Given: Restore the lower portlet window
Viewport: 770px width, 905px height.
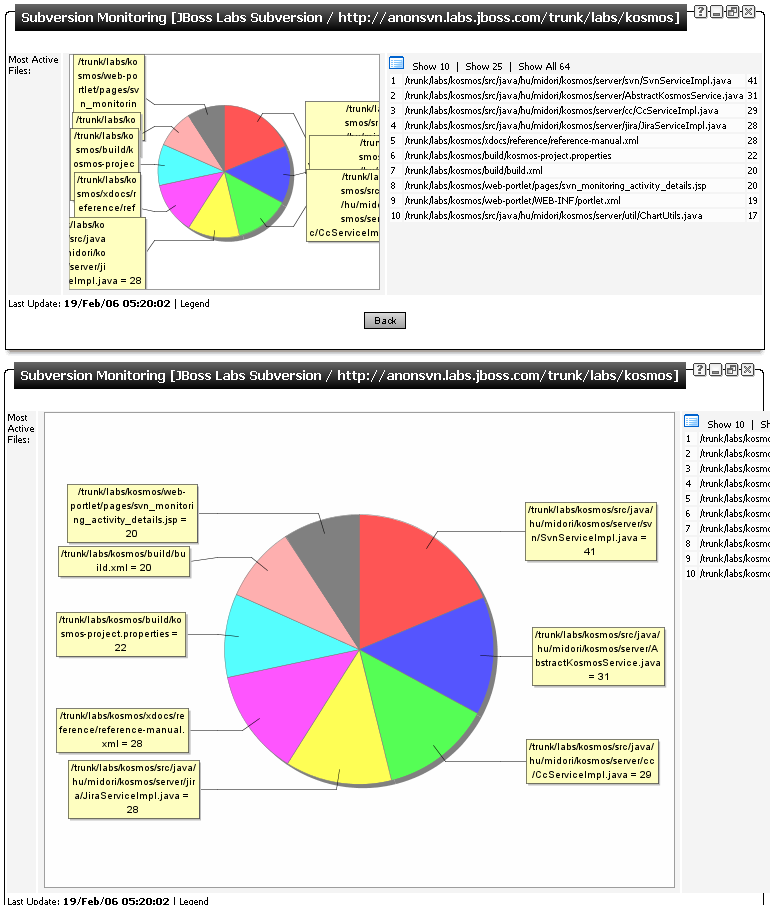Looking at the screenshot, I should coord(732,370).
